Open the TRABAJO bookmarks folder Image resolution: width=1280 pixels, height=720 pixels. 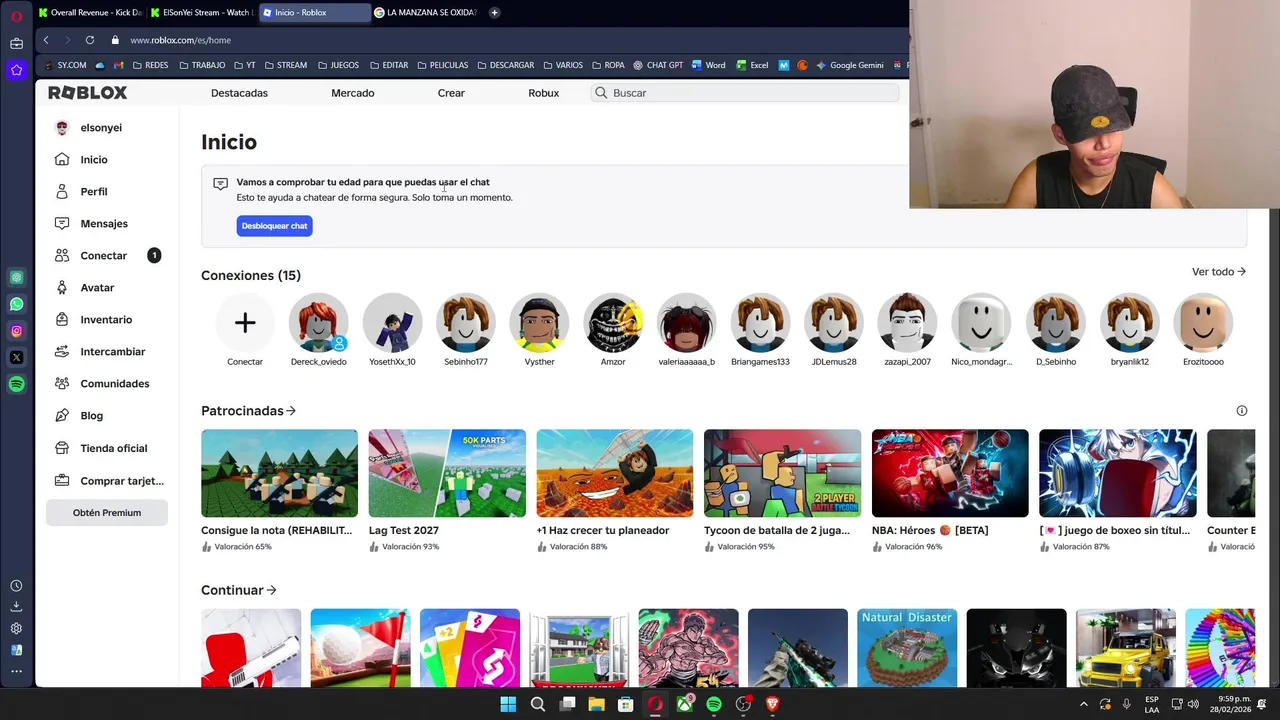[202, 65]
